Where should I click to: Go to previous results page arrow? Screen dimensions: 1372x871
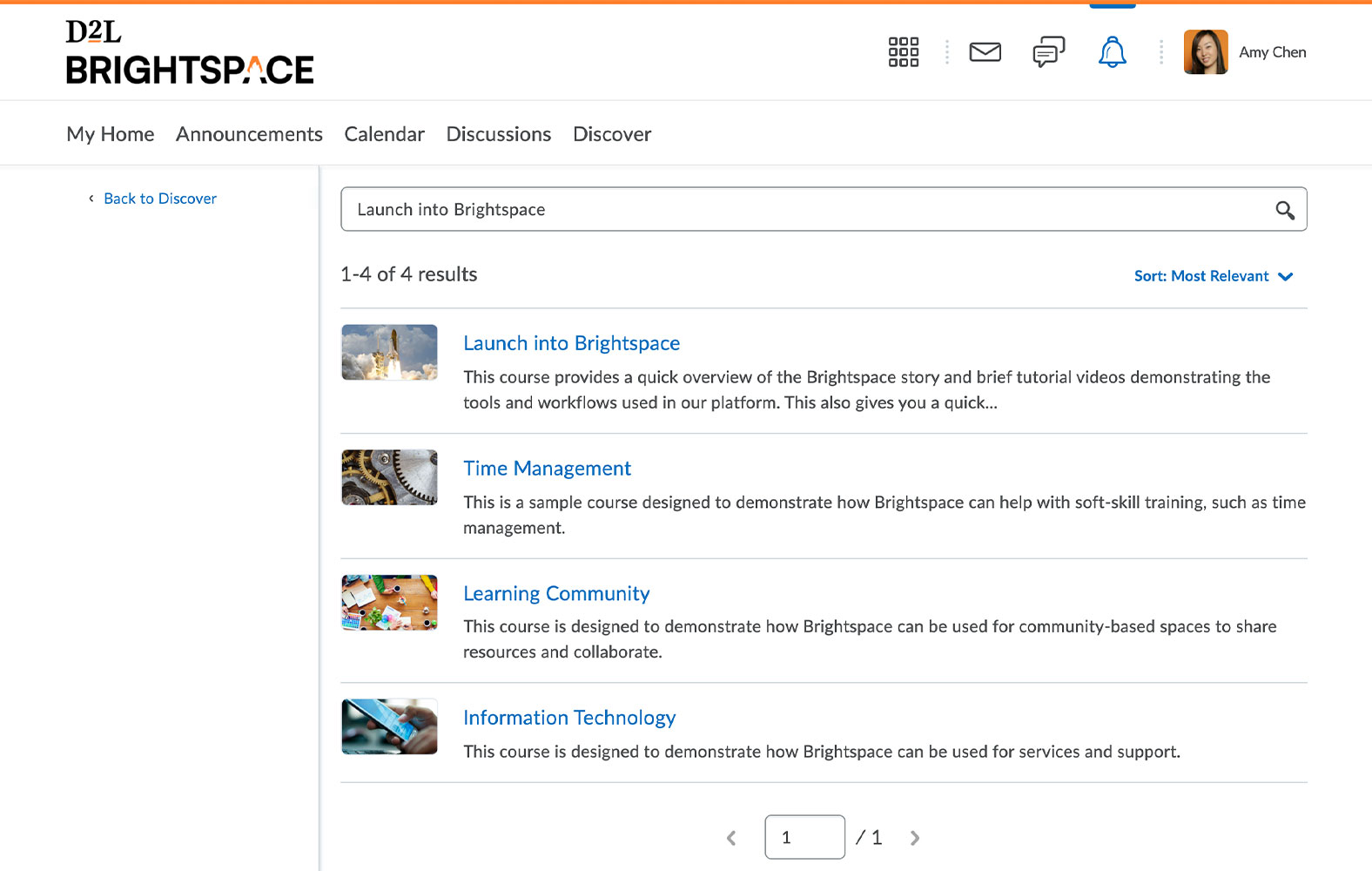[x=731, y=838]
